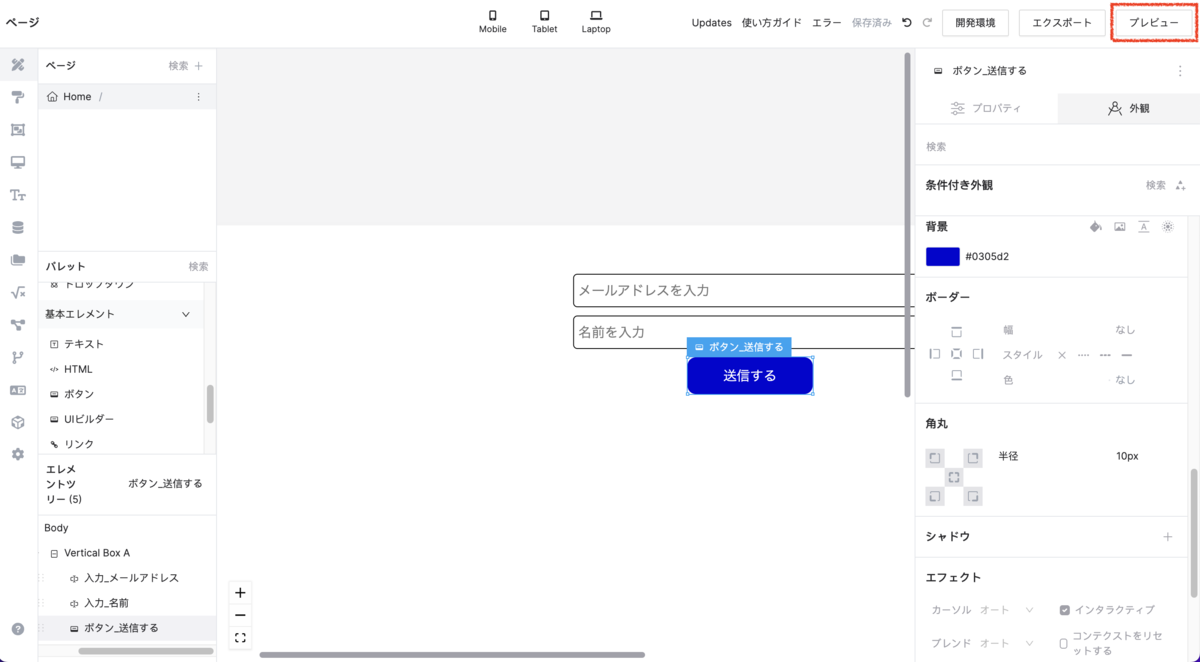The height and width of the screenshot is (662, 1200).
Task: Switch to Tablet device view
Action: click(545, 22)
